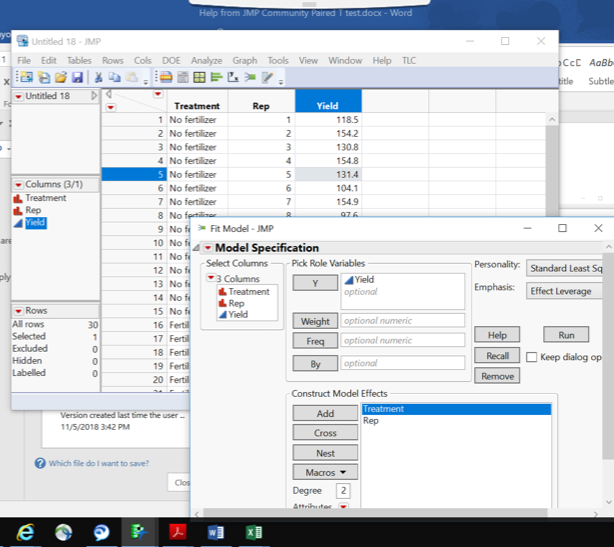Screen dimensions: 614x547
Task: Open Untitled 18 table red triangle menu
Action: (x=18, y=96)
